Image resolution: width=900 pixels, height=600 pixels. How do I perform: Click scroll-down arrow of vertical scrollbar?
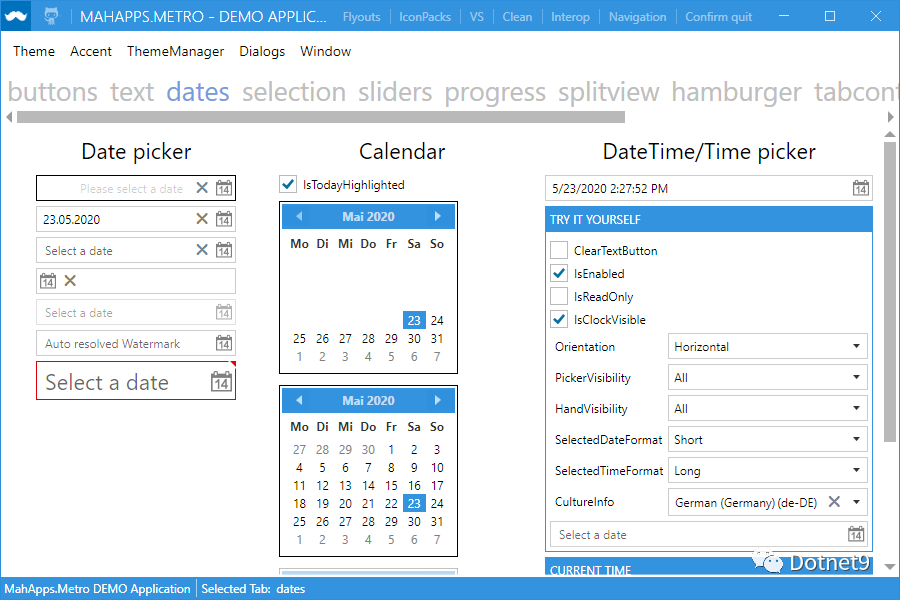pos(889,567)
